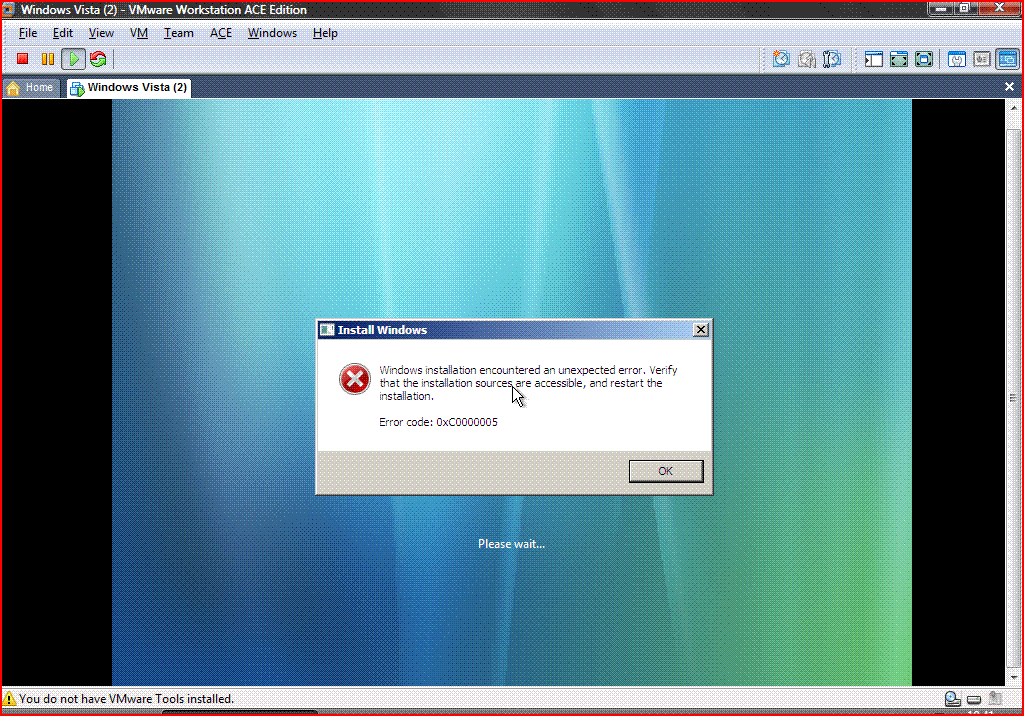Open the File menu
The width and height of the screenshot is (1024, 716).
[27, 33]
